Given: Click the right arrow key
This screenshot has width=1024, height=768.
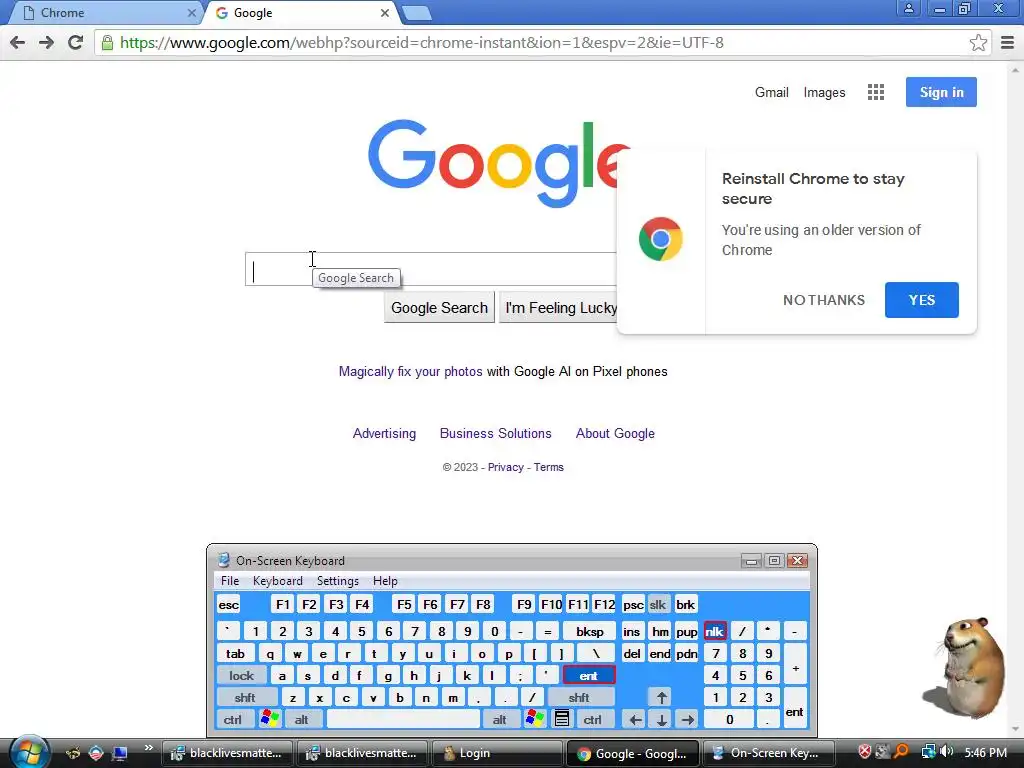Looking at the screenshot, I should 687,720.
